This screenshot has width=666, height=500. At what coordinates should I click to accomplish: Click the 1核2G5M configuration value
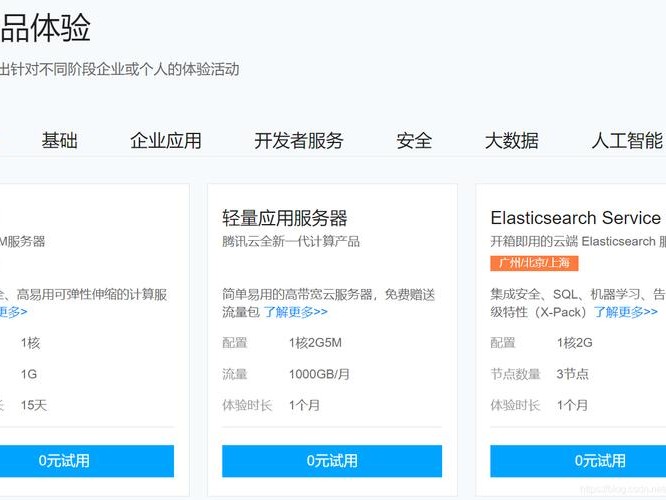[315, 343]
